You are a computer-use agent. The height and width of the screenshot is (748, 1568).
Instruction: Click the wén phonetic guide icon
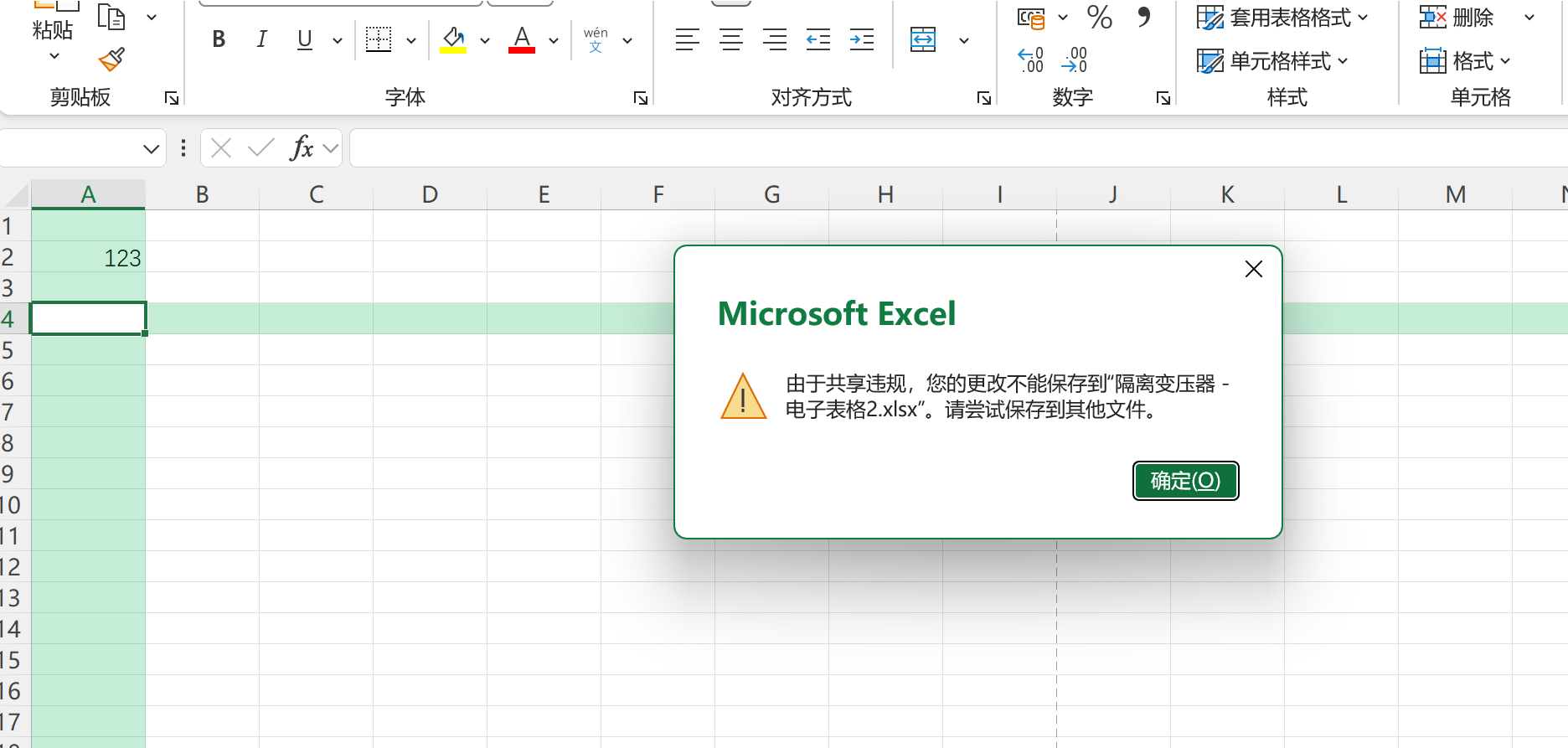[x=596, y=39]
